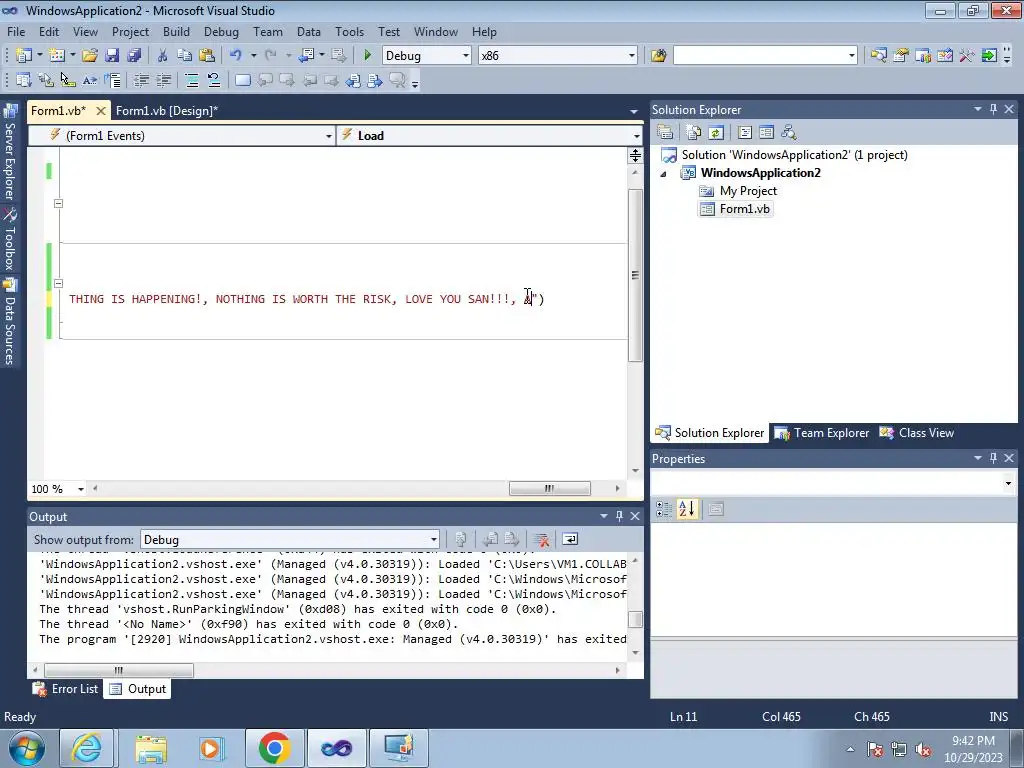Pin the Solution Explorer panel
The width and height of the screenshot is (1024, 768).
993,109
